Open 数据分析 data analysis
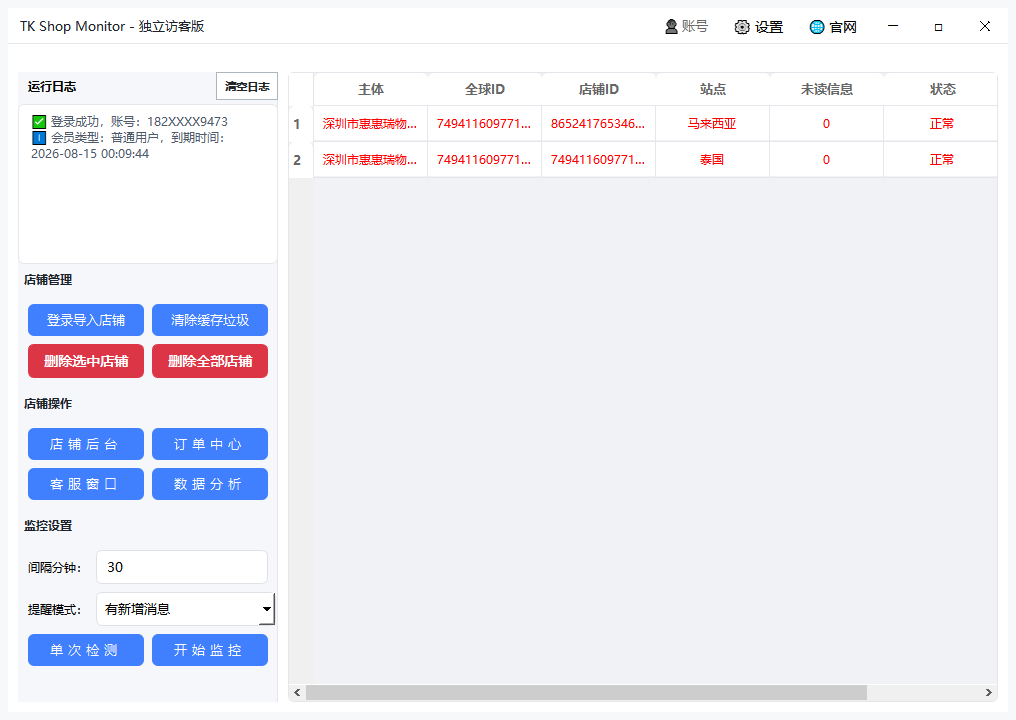1016x720 pixels. tap(210, 484)
